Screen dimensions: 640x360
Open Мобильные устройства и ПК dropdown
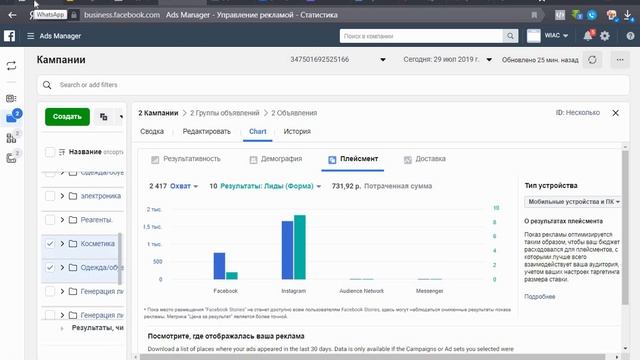click(x=573, y=202)
